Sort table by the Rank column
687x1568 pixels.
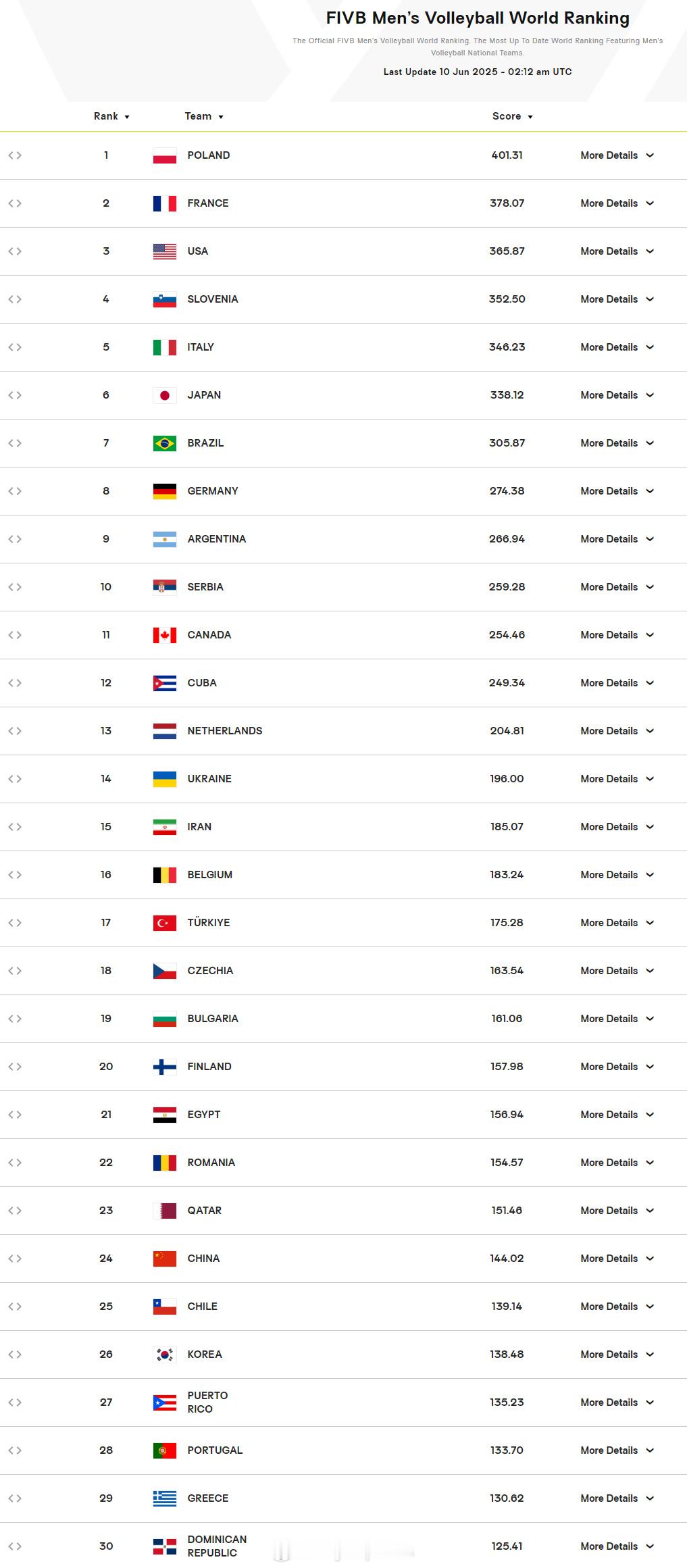(111, 116)
